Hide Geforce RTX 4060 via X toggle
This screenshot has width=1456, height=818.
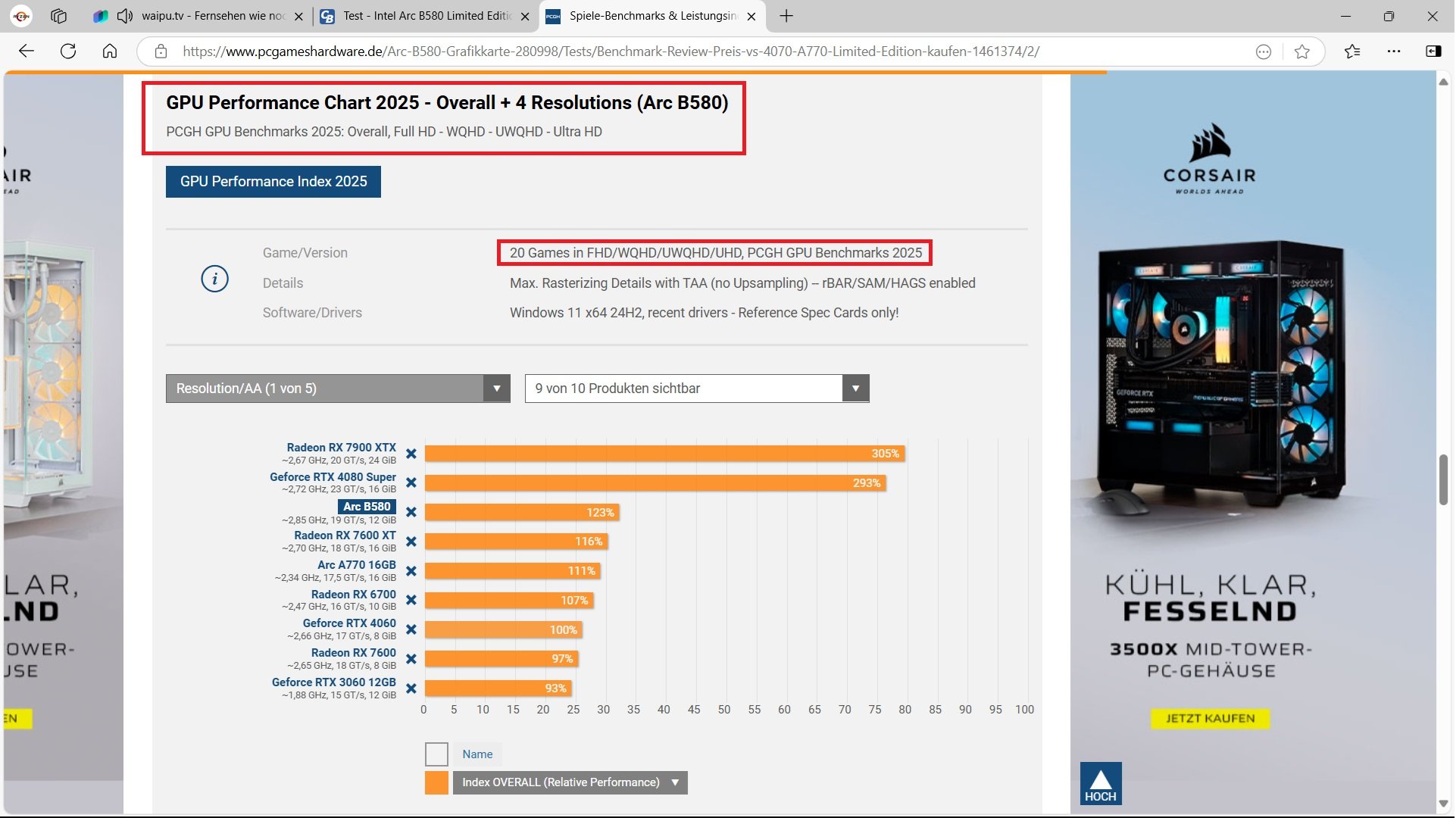411,630
